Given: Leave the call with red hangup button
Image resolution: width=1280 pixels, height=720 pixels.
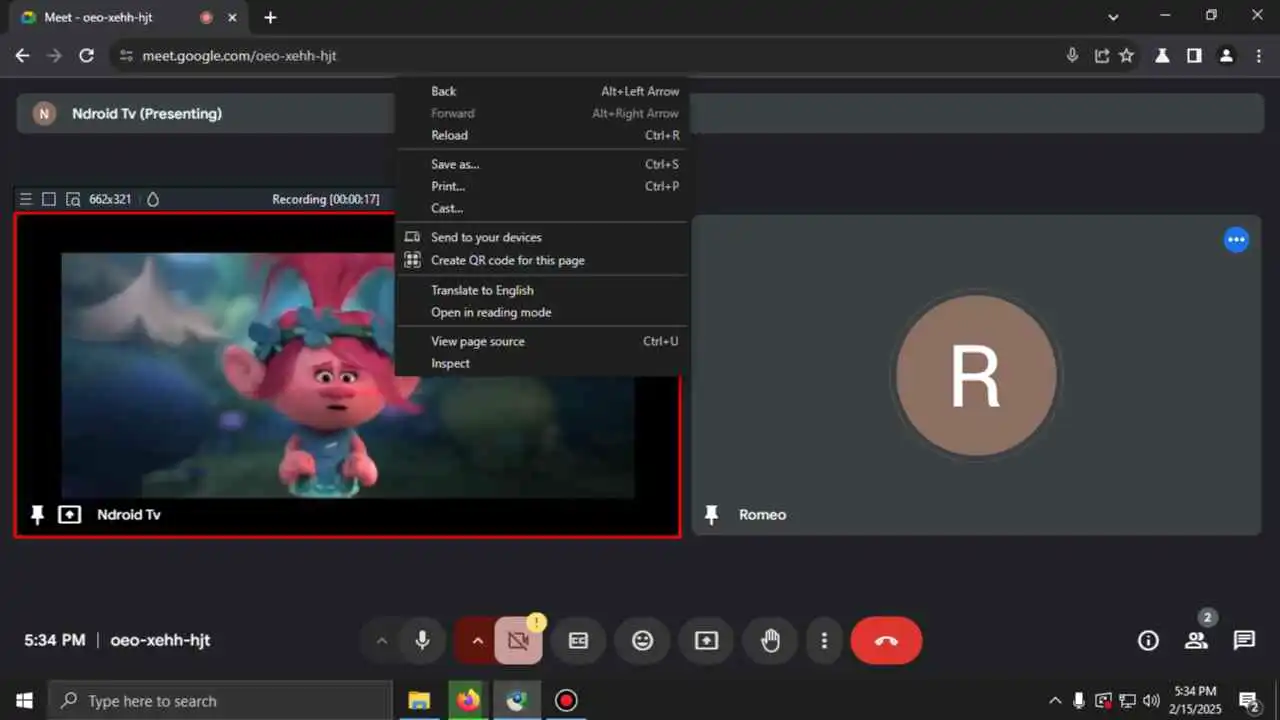Looking at the screenshot, I should click(x=886, y=641).
